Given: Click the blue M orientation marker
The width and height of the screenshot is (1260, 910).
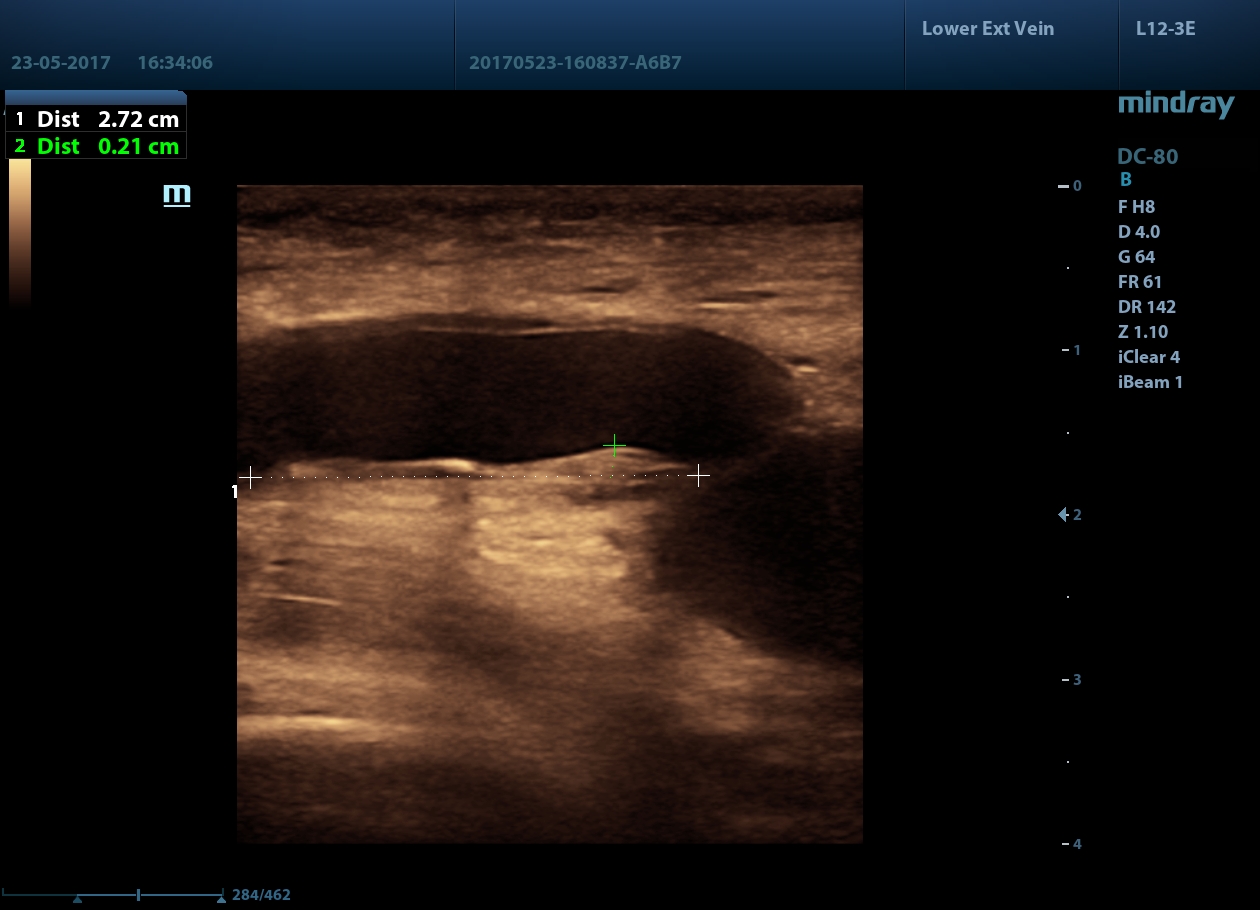Looking at the screenshot, I should point(177,195).
